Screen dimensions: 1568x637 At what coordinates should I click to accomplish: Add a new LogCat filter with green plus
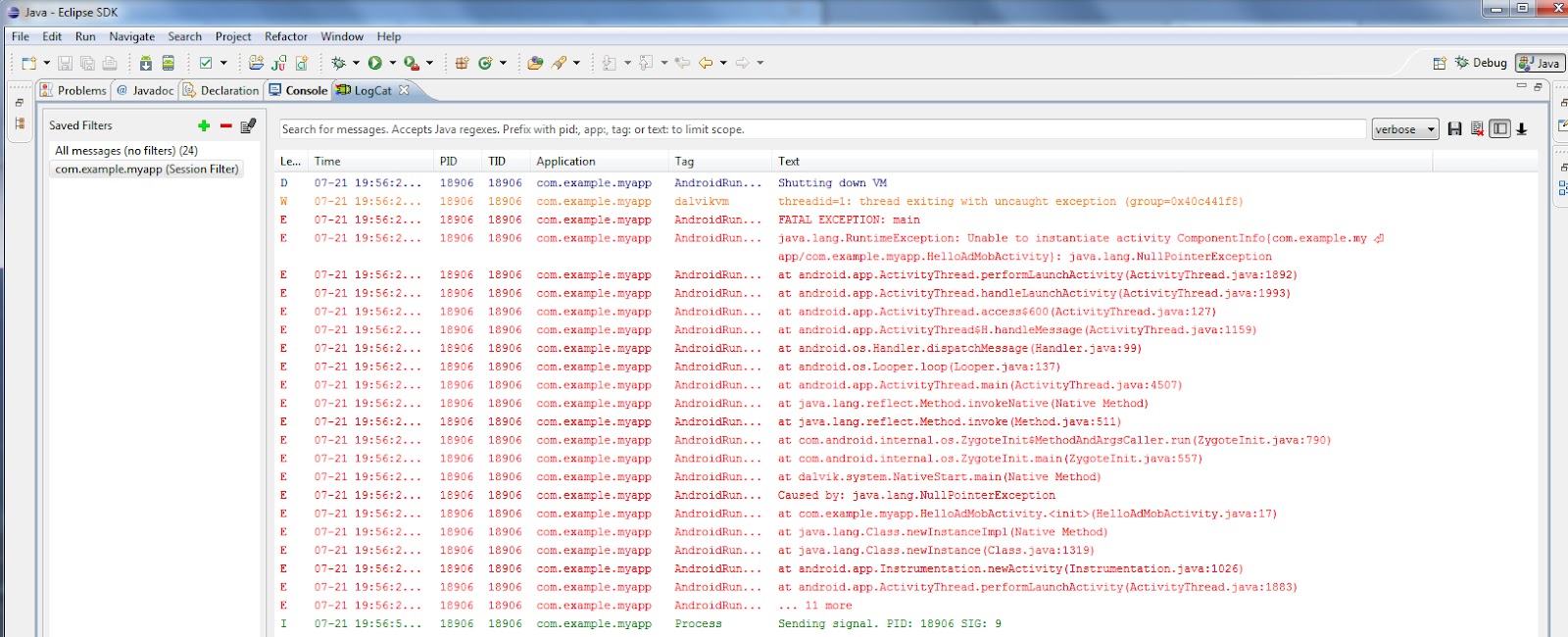(x=204, y=125)
